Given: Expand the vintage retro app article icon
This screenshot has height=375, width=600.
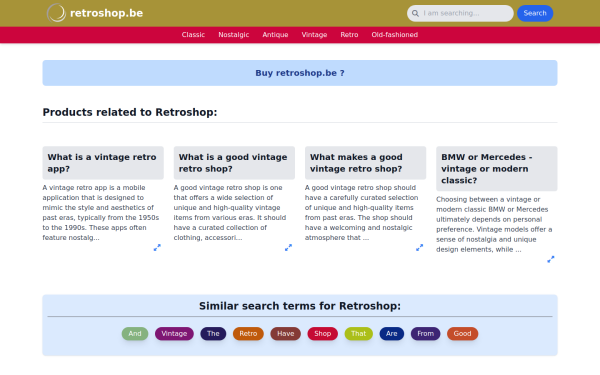Looking at the screenshot, I should click(x=157, y=248).
